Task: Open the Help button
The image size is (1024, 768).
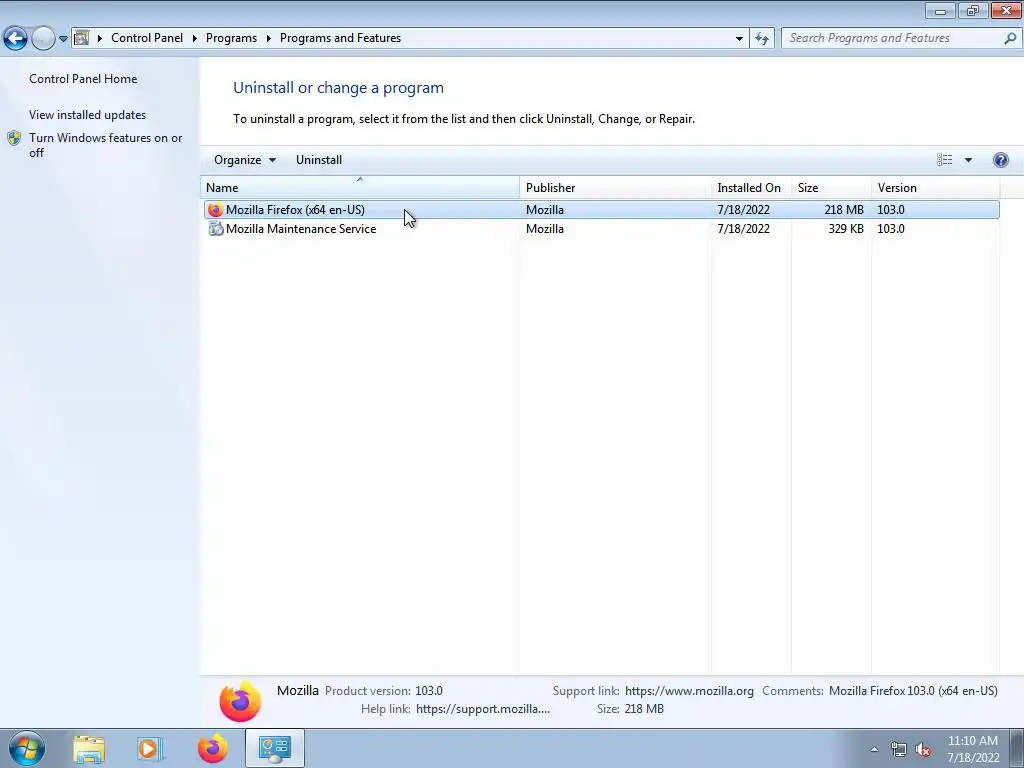Action: (x=1000, y=160)
